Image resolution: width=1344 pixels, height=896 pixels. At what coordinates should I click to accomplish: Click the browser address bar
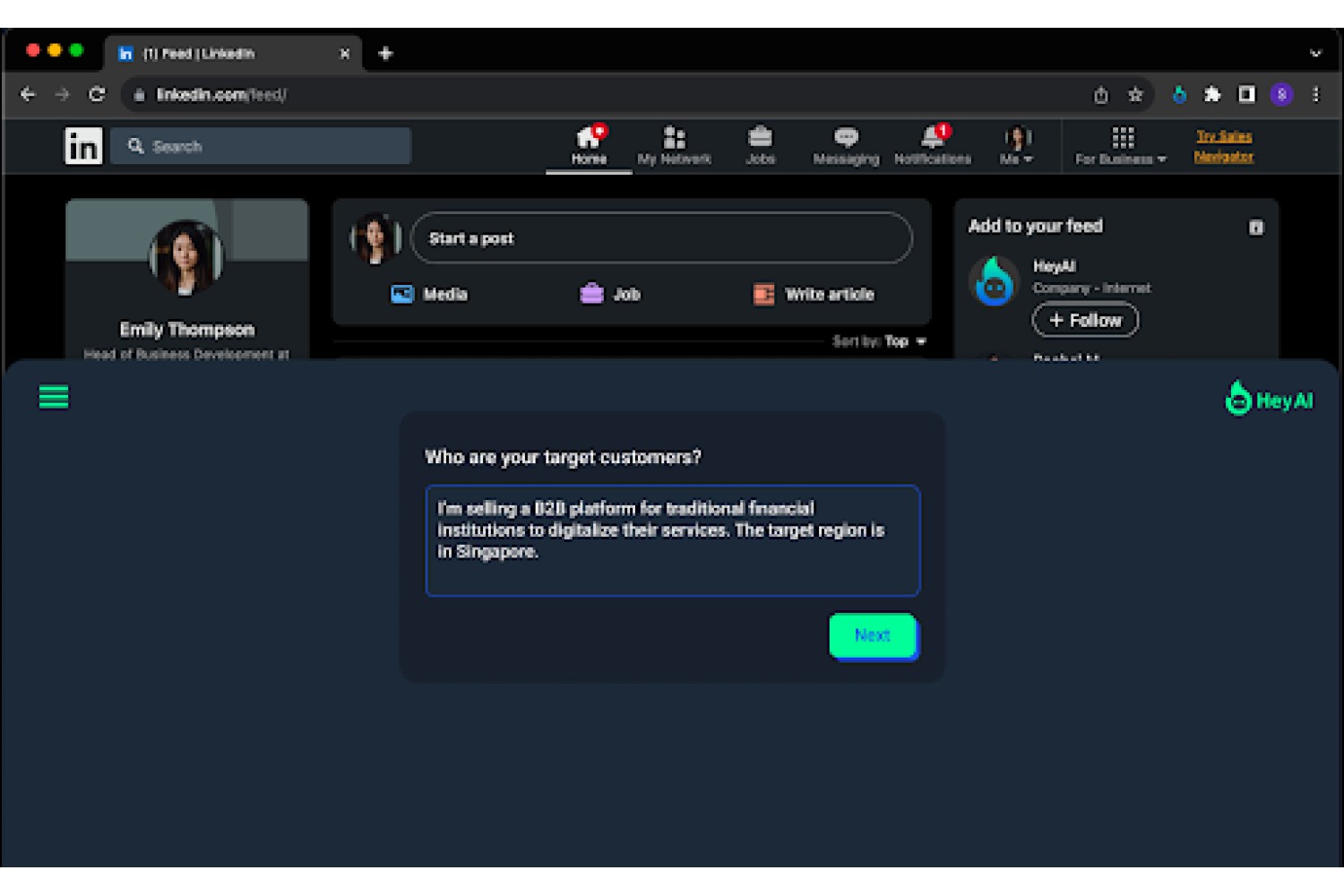point(609,94)
